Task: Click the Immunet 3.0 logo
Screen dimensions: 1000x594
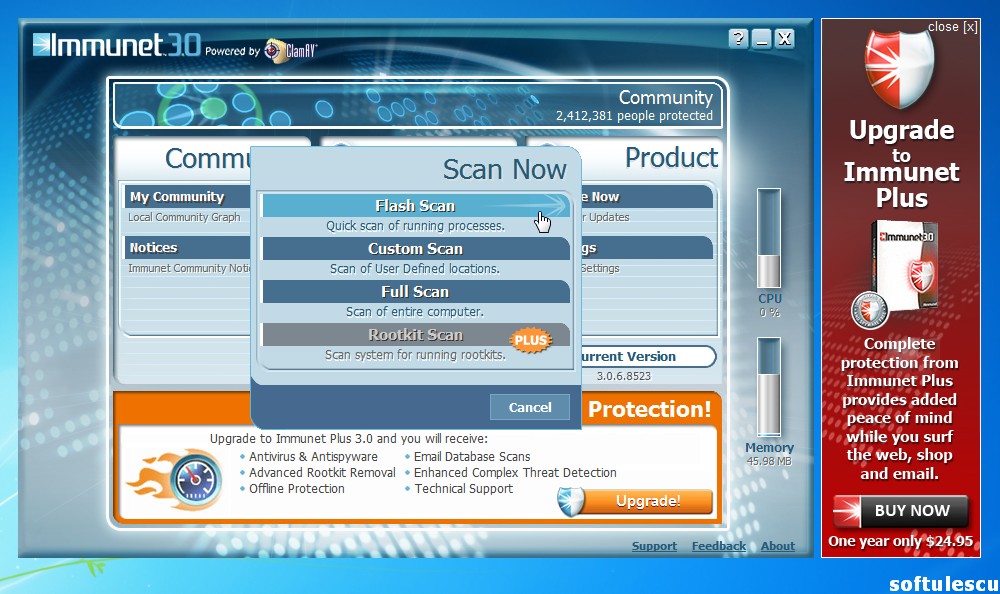Action: click(x=117, y=44)
